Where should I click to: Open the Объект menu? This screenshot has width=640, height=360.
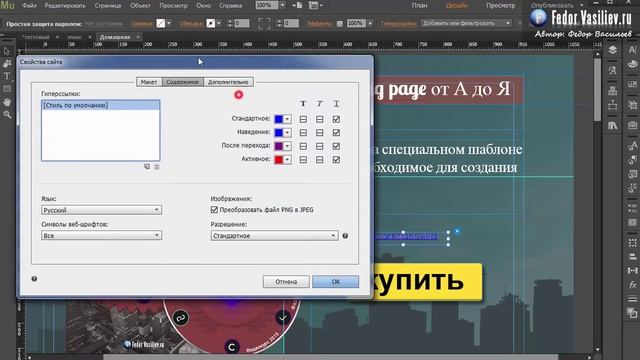pyautogui.click(x=140, y=6)
